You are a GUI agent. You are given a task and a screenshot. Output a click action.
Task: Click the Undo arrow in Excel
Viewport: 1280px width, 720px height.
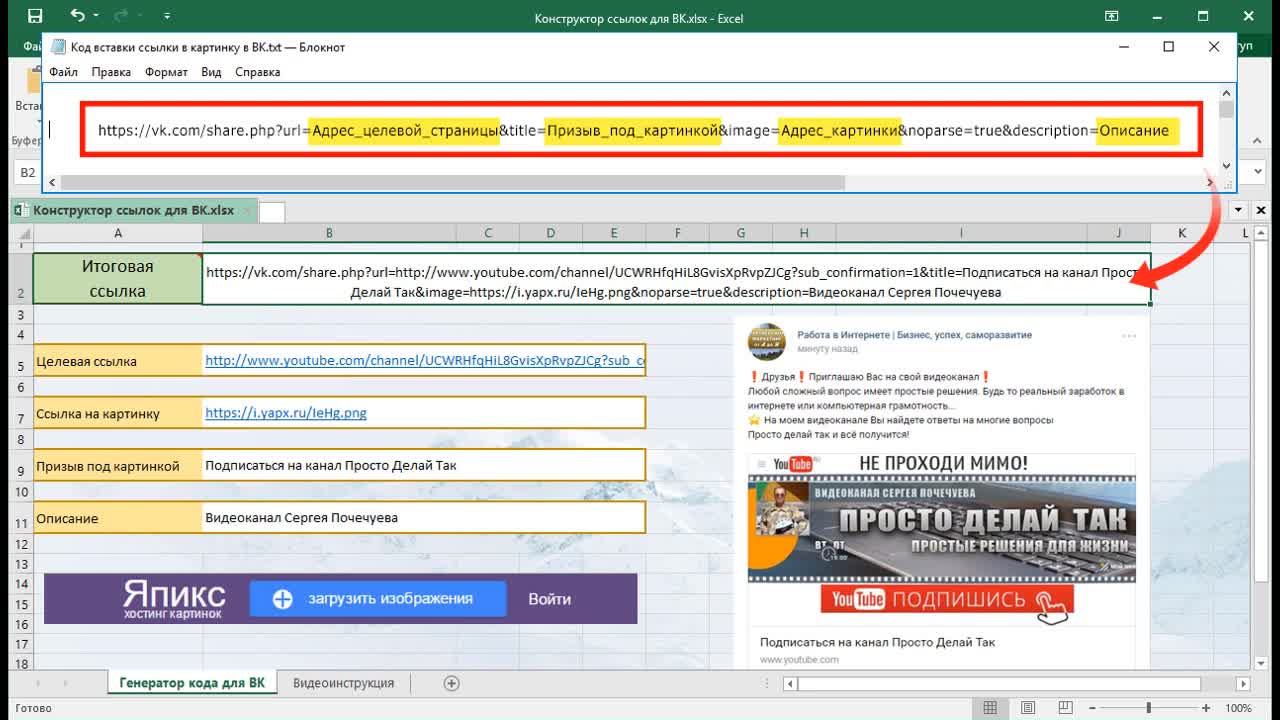click(77, 17)
